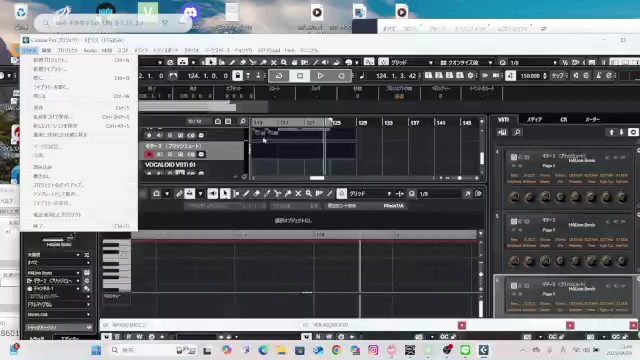Expand the key editor 1/8 quantize dropdown
Image resolution: width=640 pixels, height=360 pixels.
(439, 193)
